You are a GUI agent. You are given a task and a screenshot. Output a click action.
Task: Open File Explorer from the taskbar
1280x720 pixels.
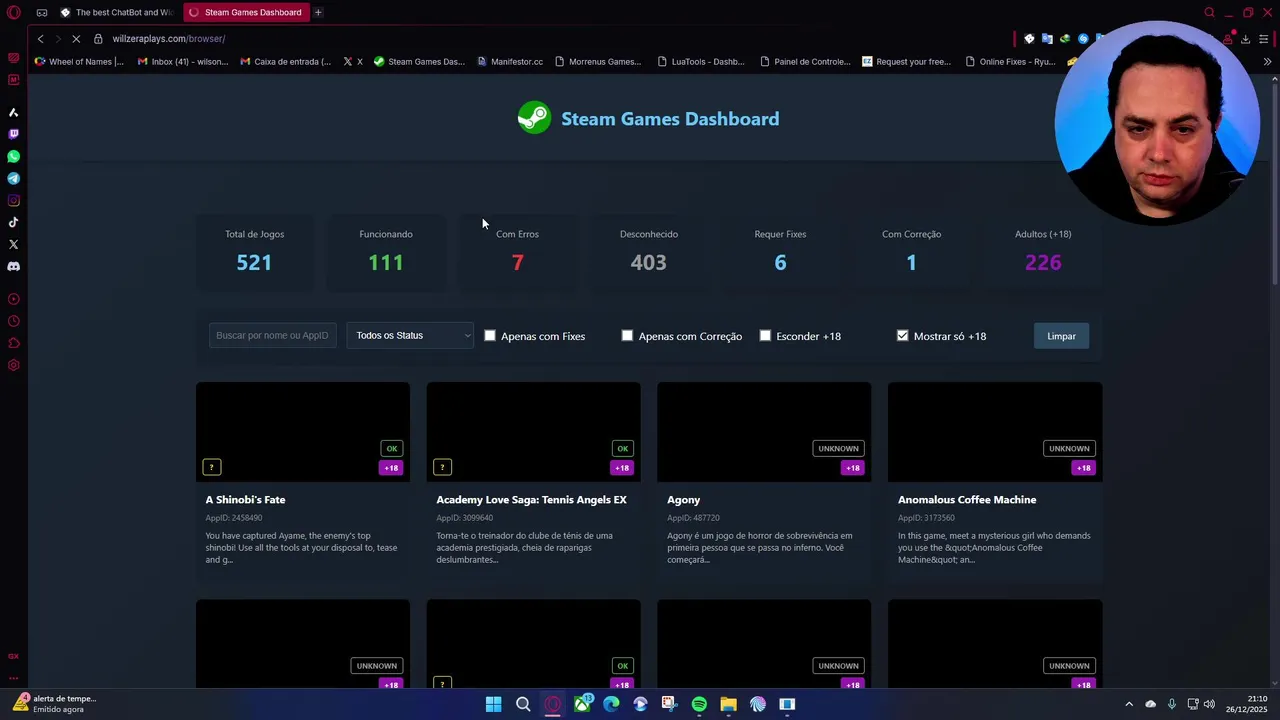pyautogui.click(x=728, y=704)
